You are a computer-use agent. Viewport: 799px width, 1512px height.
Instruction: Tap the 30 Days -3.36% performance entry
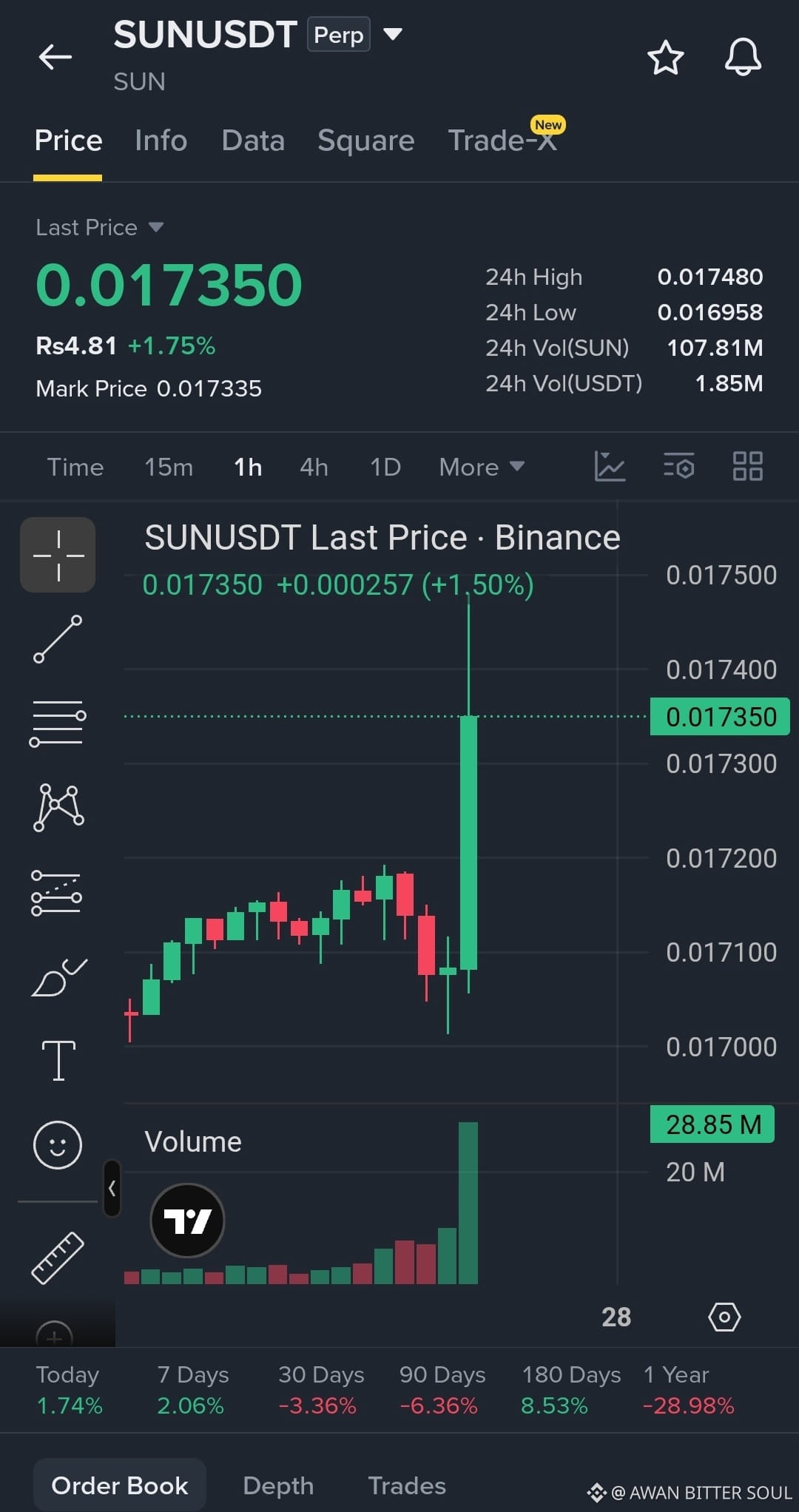(321, 1390)
